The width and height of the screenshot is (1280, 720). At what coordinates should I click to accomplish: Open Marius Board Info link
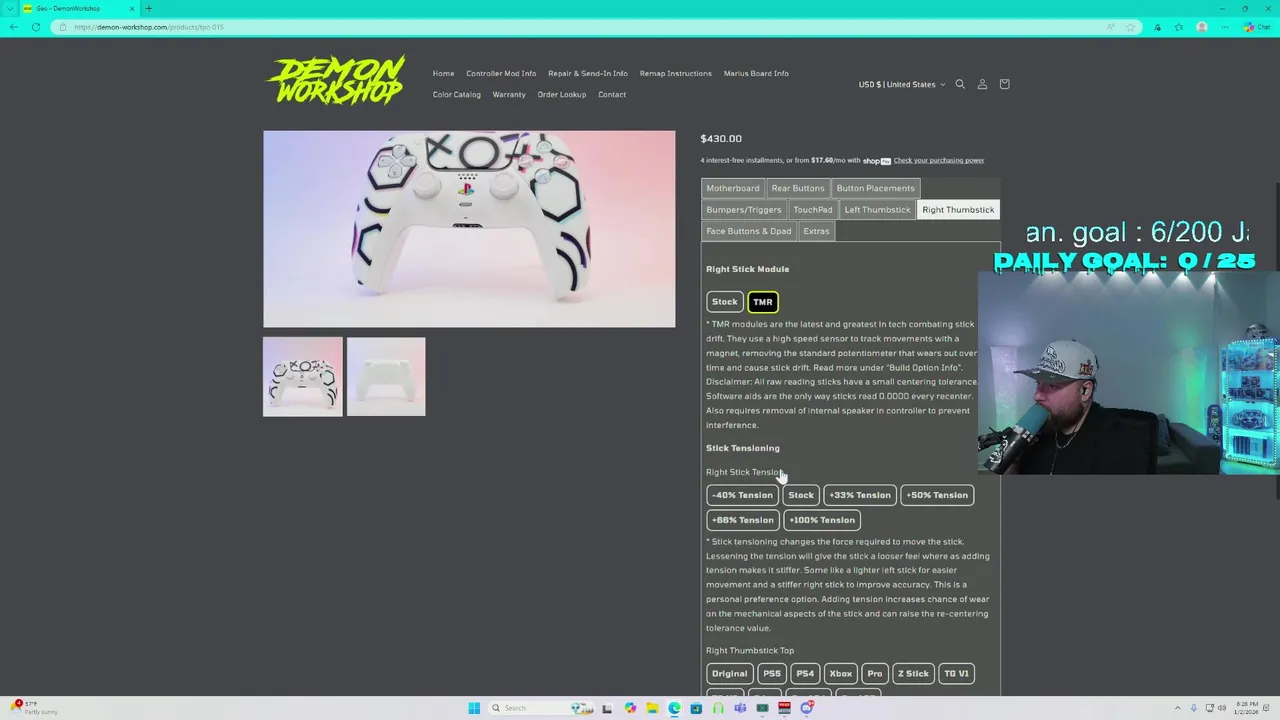pos(756,73)
